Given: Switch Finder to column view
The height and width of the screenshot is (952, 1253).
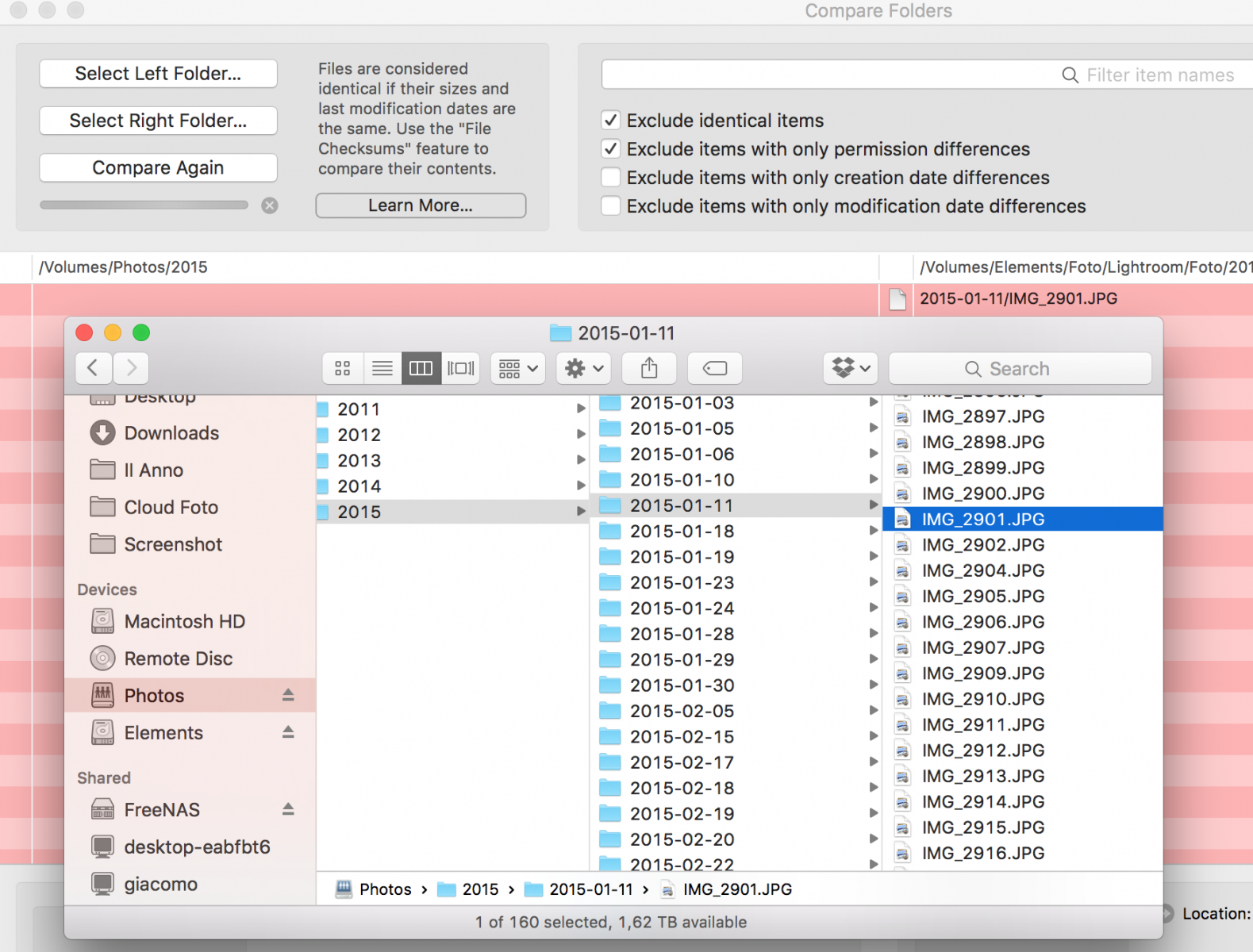Looking at the screenshot, I should coord(421,368).
